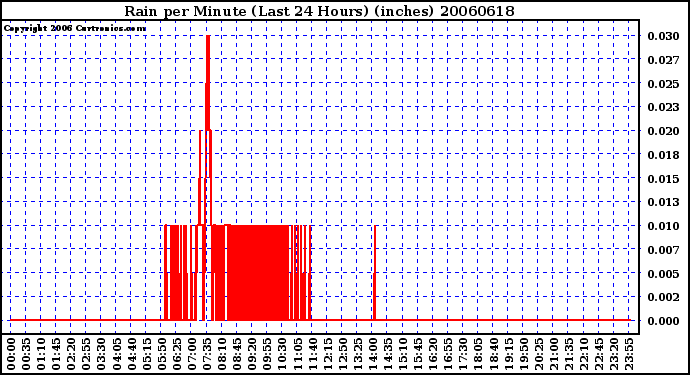The height and width of the screenshot is (375, 690).
Task: Select the 0.005 y-axis label
Action: point(663,273)
